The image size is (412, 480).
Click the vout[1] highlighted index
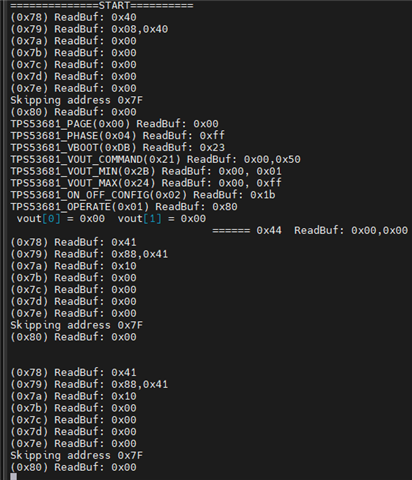(152, 219)
